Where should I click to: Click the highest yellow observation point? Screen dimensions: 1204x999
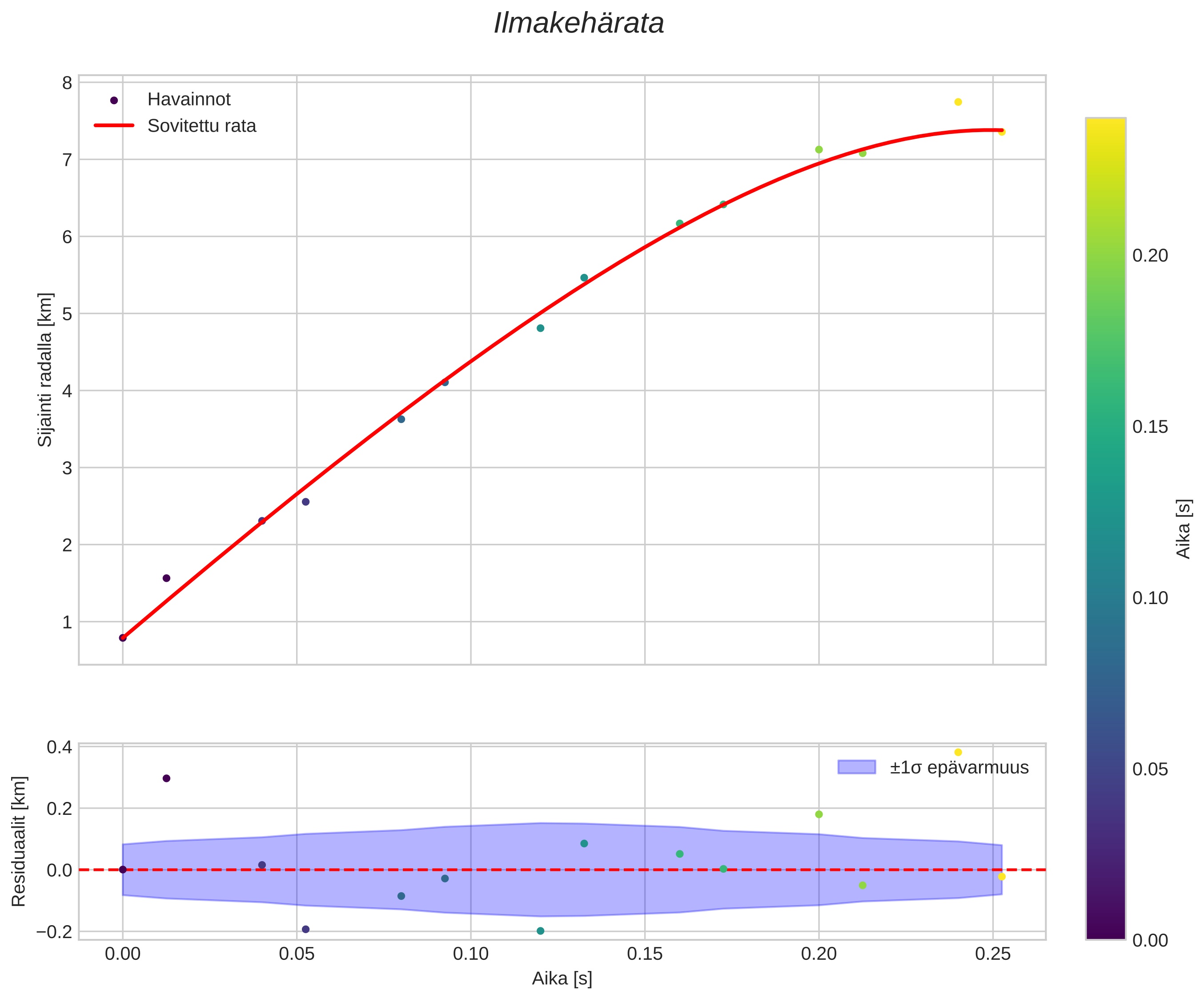click(958, 102)
